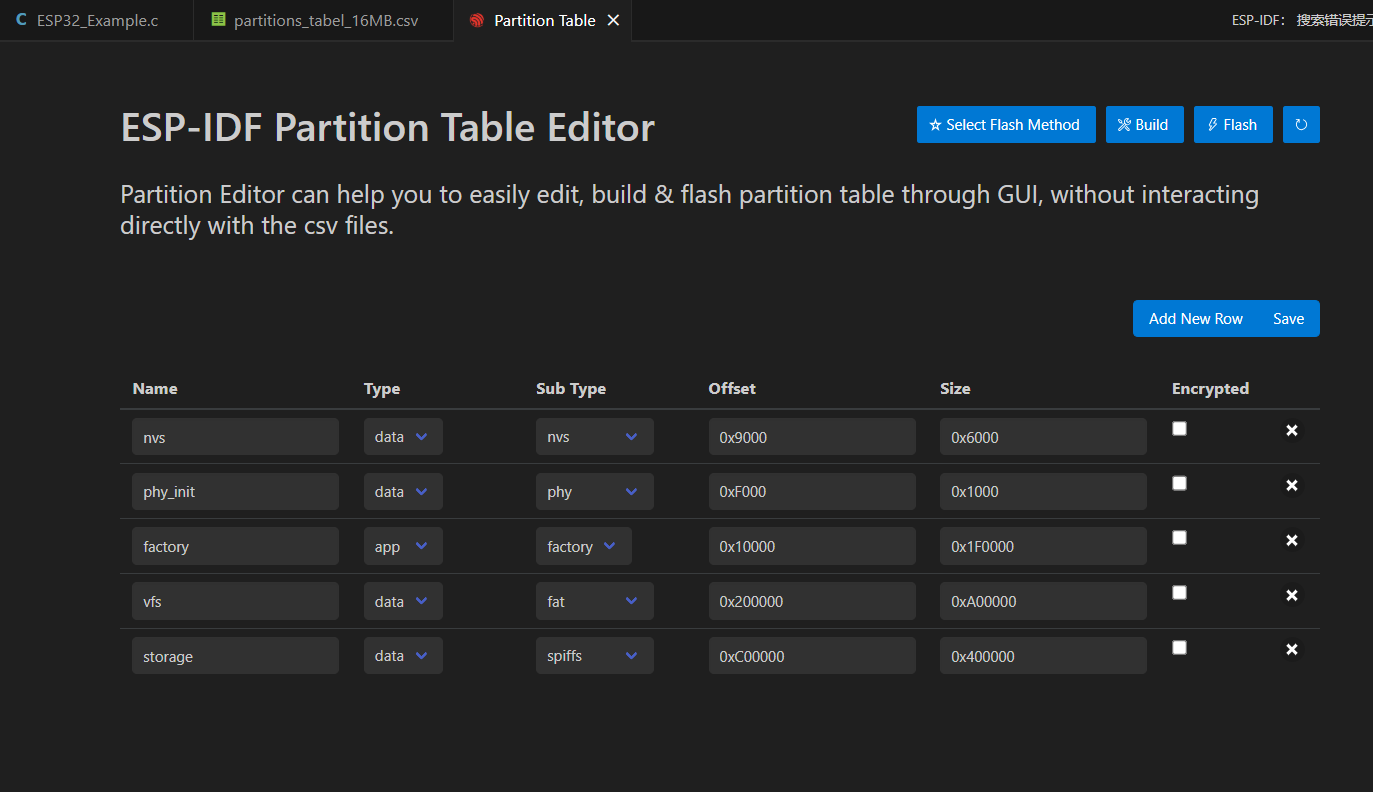
Task: Open Sub Type dropdown showing factory
Action: coord(584,547)
